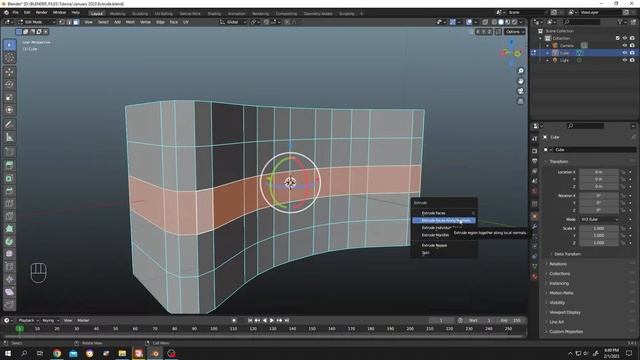Select the Cursor tool in toolbar
This screenshot has height=360, width=640.
point(9,58)
